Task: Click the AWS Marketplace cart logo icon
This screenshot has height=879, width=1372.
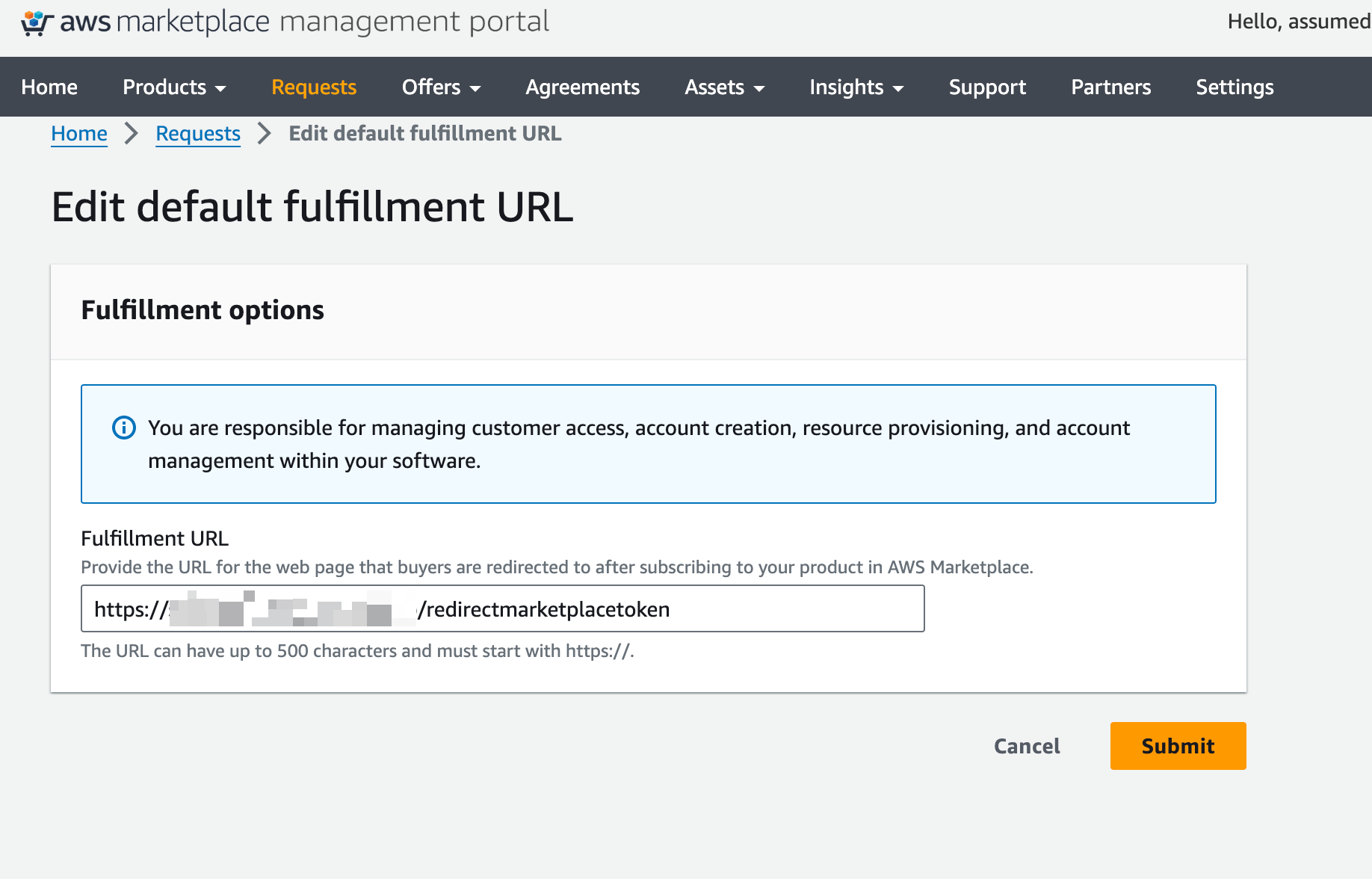Action: 37,22
